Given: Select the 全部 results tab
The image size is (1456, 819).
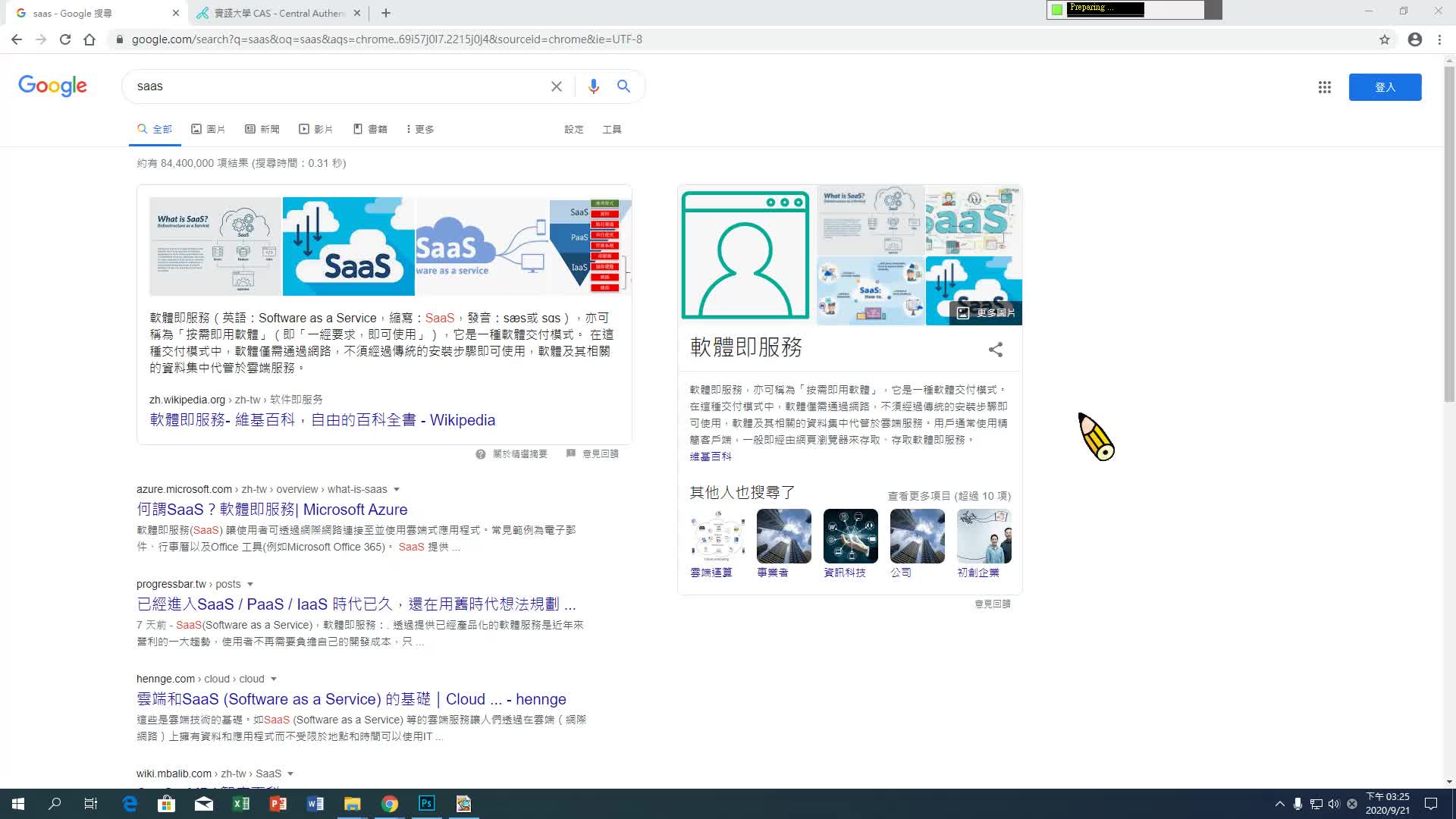Looking at the screenshot, I should [155, 130].
